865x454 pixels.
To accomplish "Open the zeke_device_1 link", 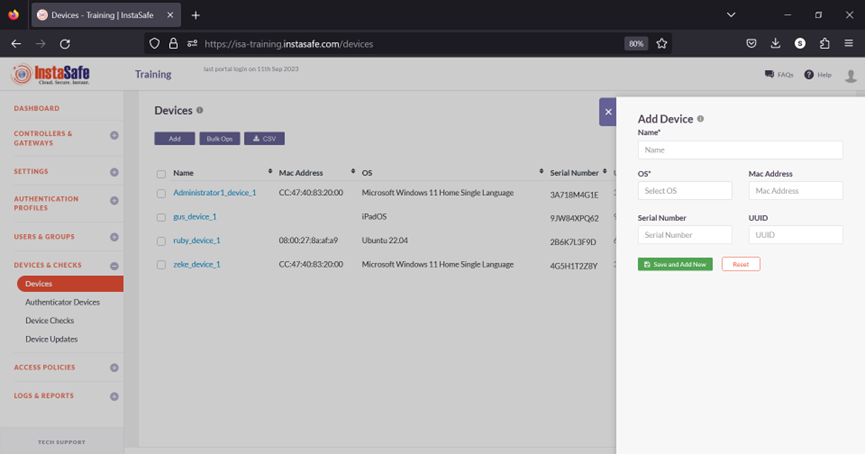I will (x=196, y=265).
